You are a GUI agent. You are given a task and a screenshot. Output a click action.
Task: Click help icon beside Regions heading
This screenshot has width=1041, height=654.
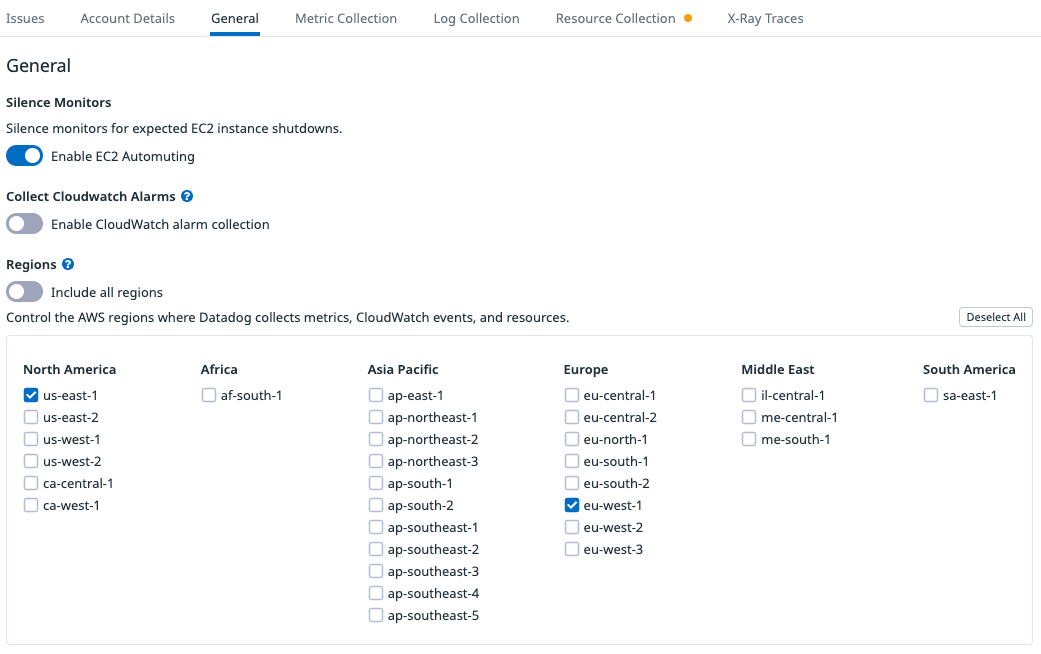(x=68, y=265)
